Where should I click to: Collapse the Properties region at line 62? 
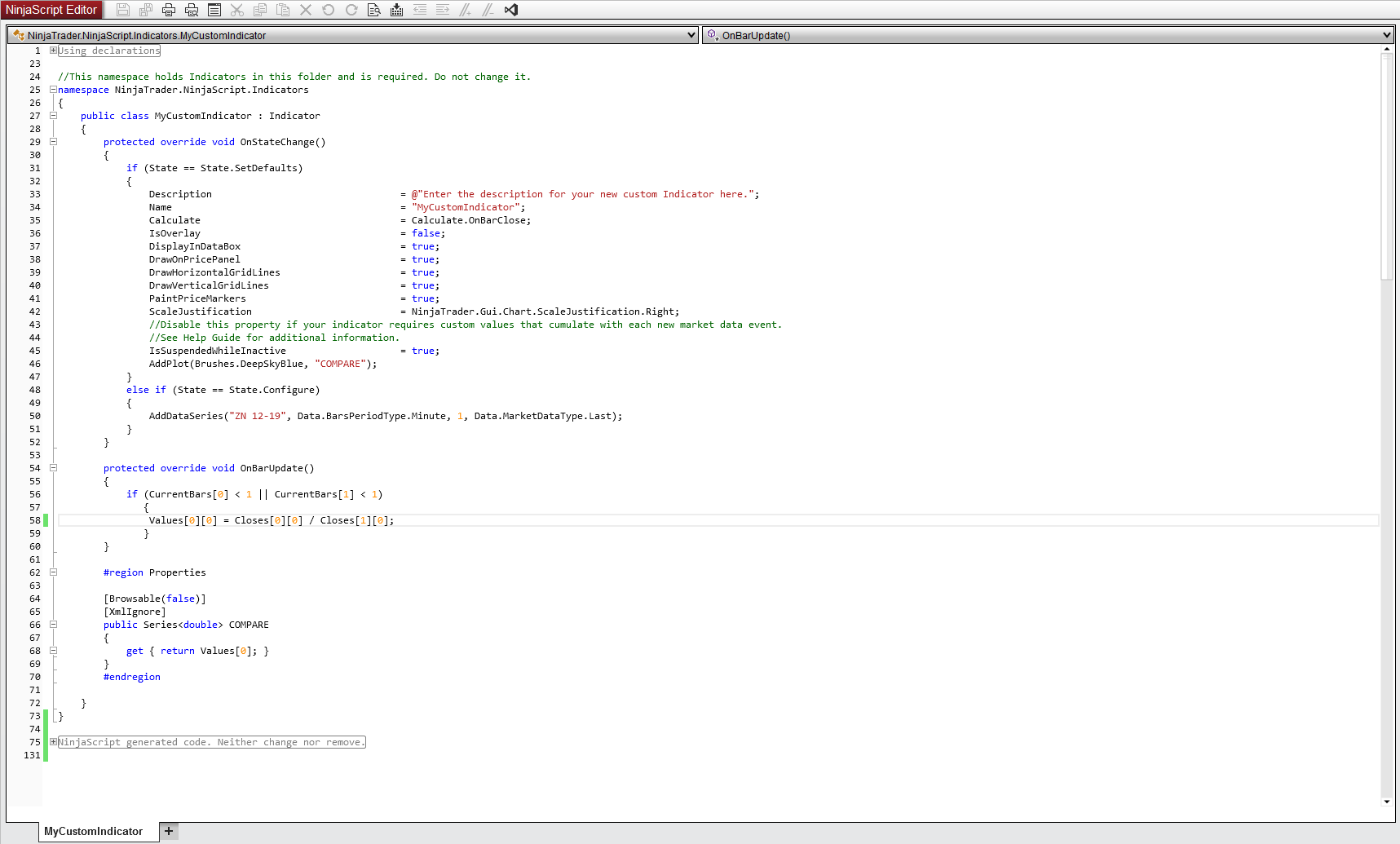coord(53,572)
